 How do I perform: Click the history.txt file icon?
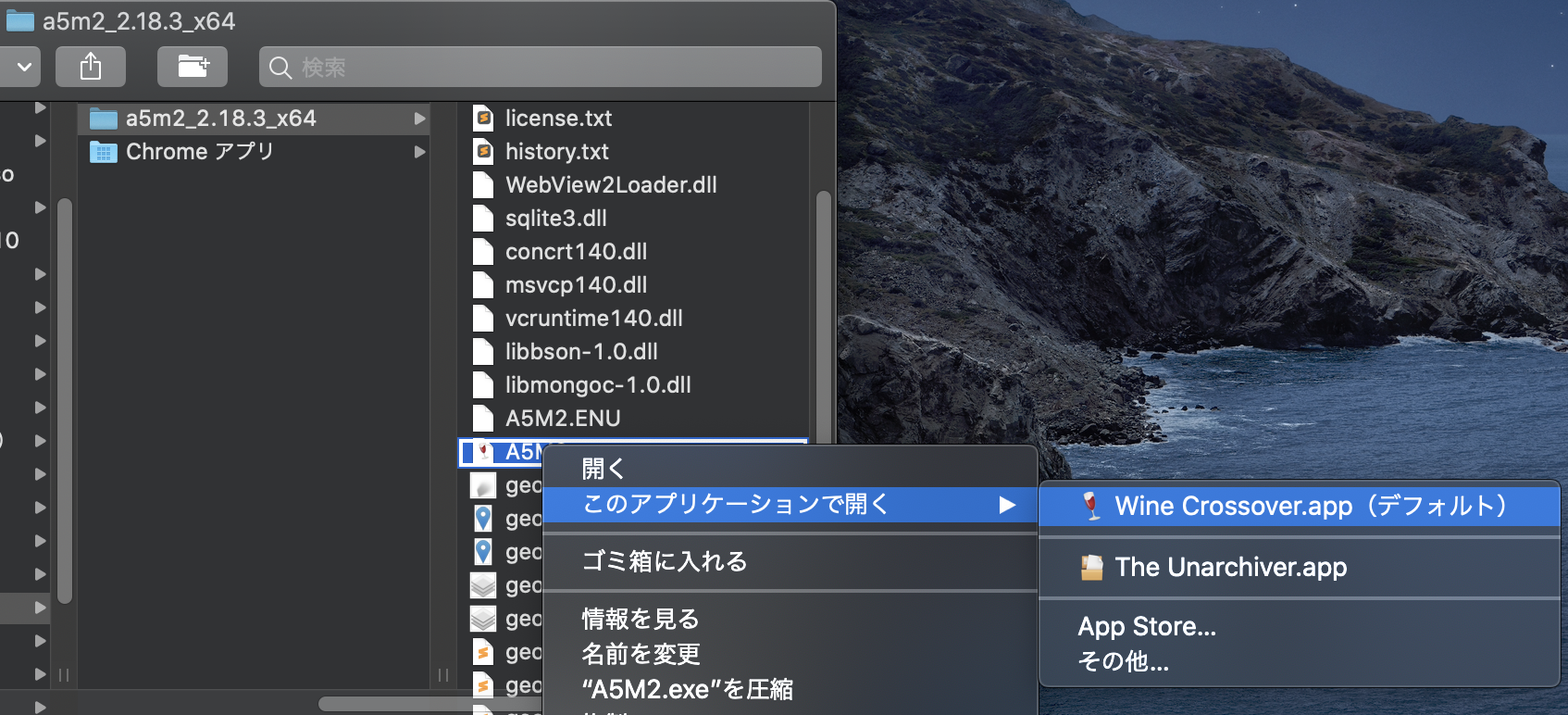[x=483, y=152]
